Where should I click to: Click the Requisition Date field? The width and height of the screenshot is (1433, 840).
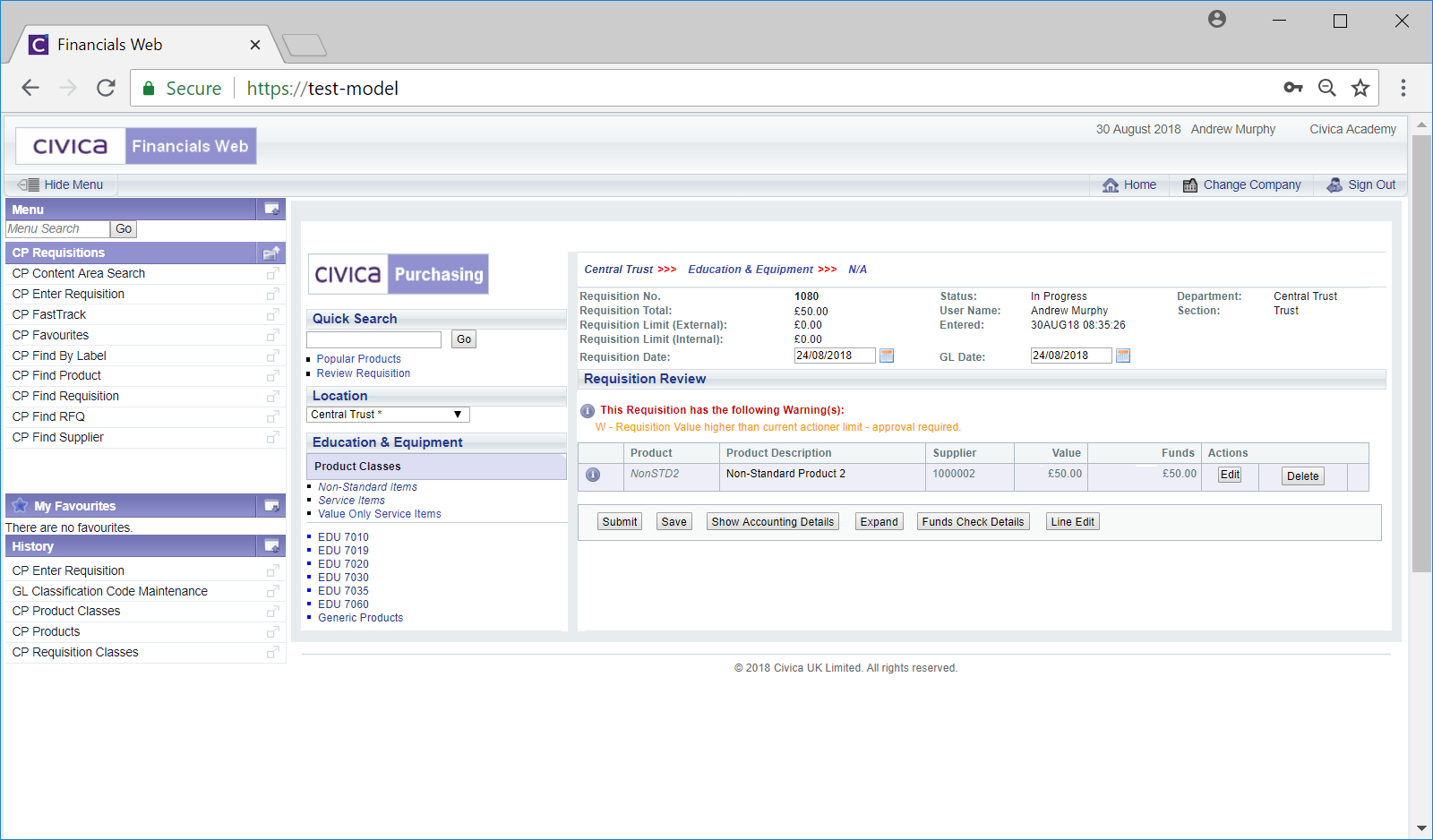pyautogui.click(x=835, y=356)
